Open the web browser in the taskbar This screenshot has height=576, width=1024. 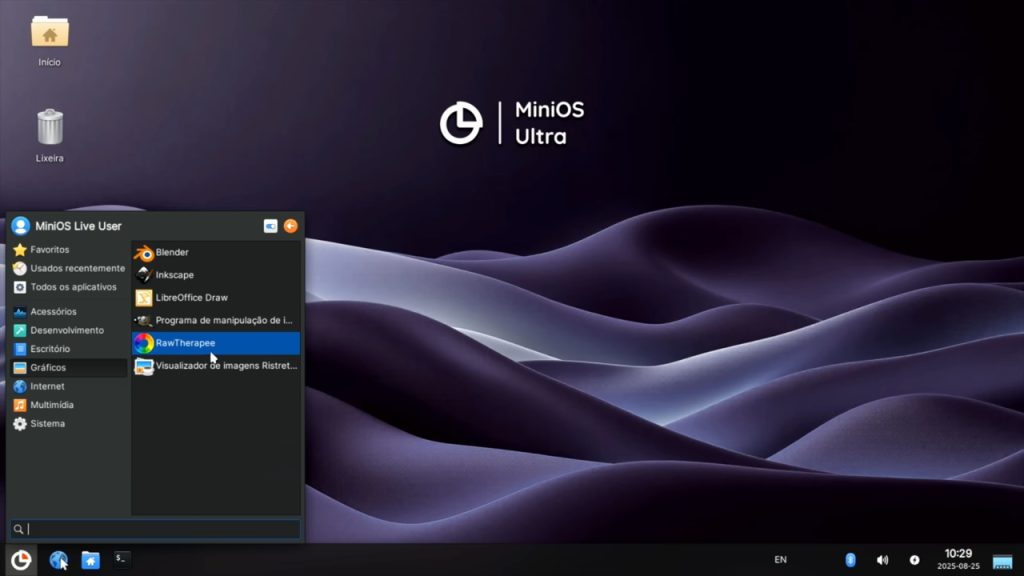point(59,560)
